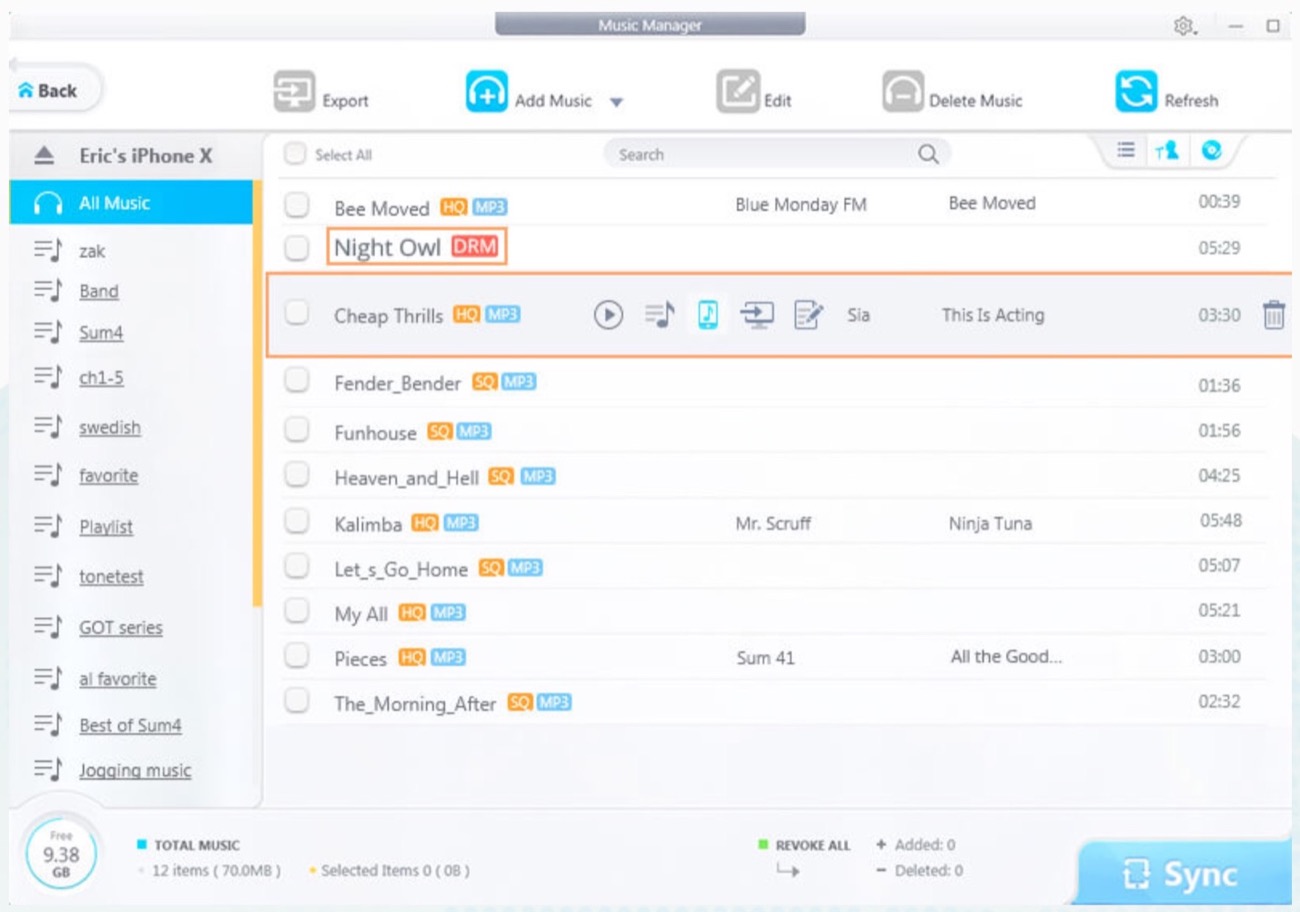Click the Sync button
The width and height of the screenshot is (1300, 912).
(x=1186, y=874)
